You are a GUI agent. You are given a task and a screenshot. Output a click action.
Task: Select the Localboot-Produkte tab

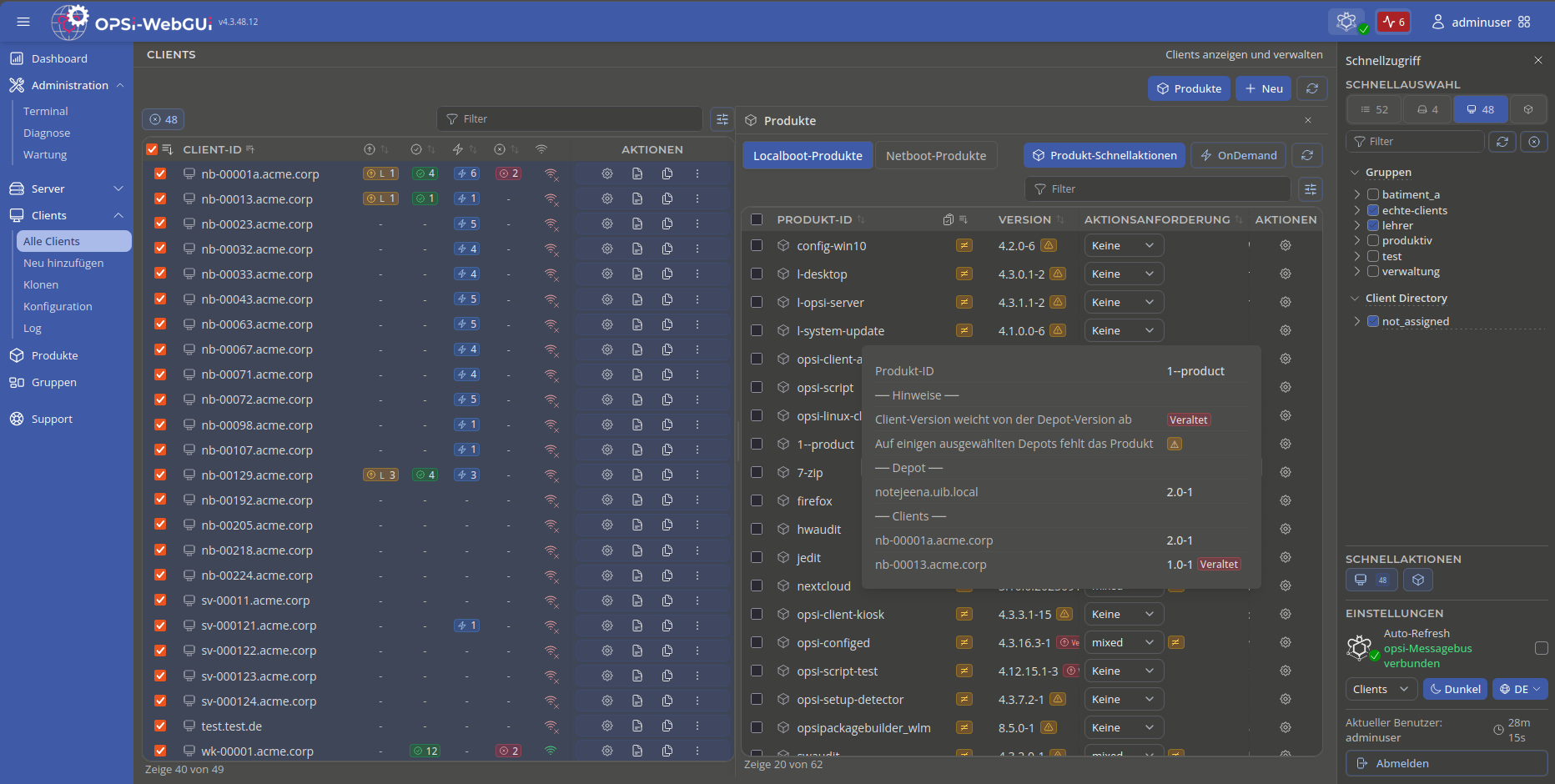(x=808, y=156)
